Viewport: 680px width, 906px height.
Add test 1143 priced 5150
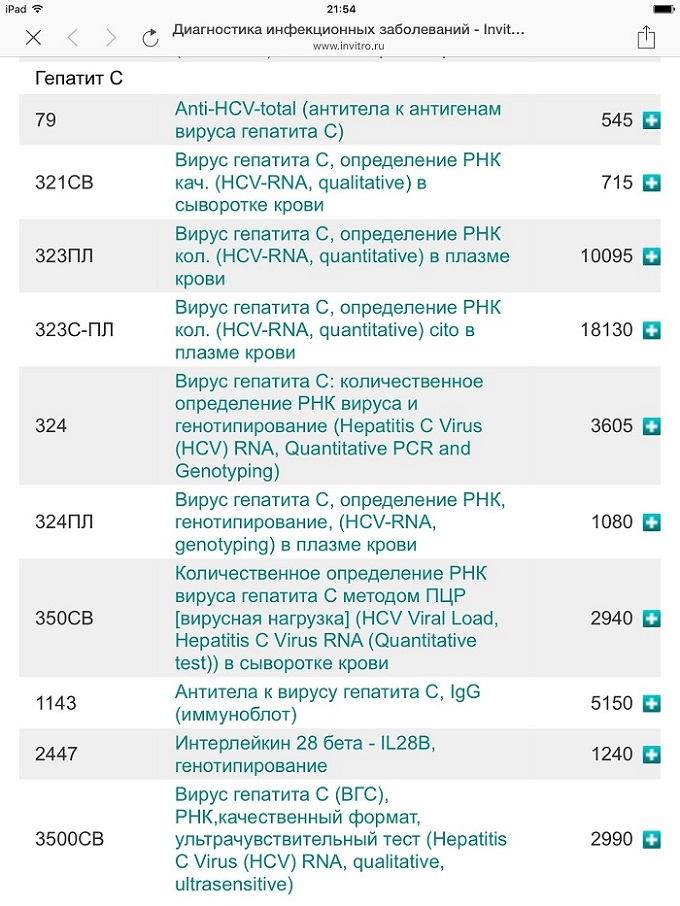pos(652,703)
